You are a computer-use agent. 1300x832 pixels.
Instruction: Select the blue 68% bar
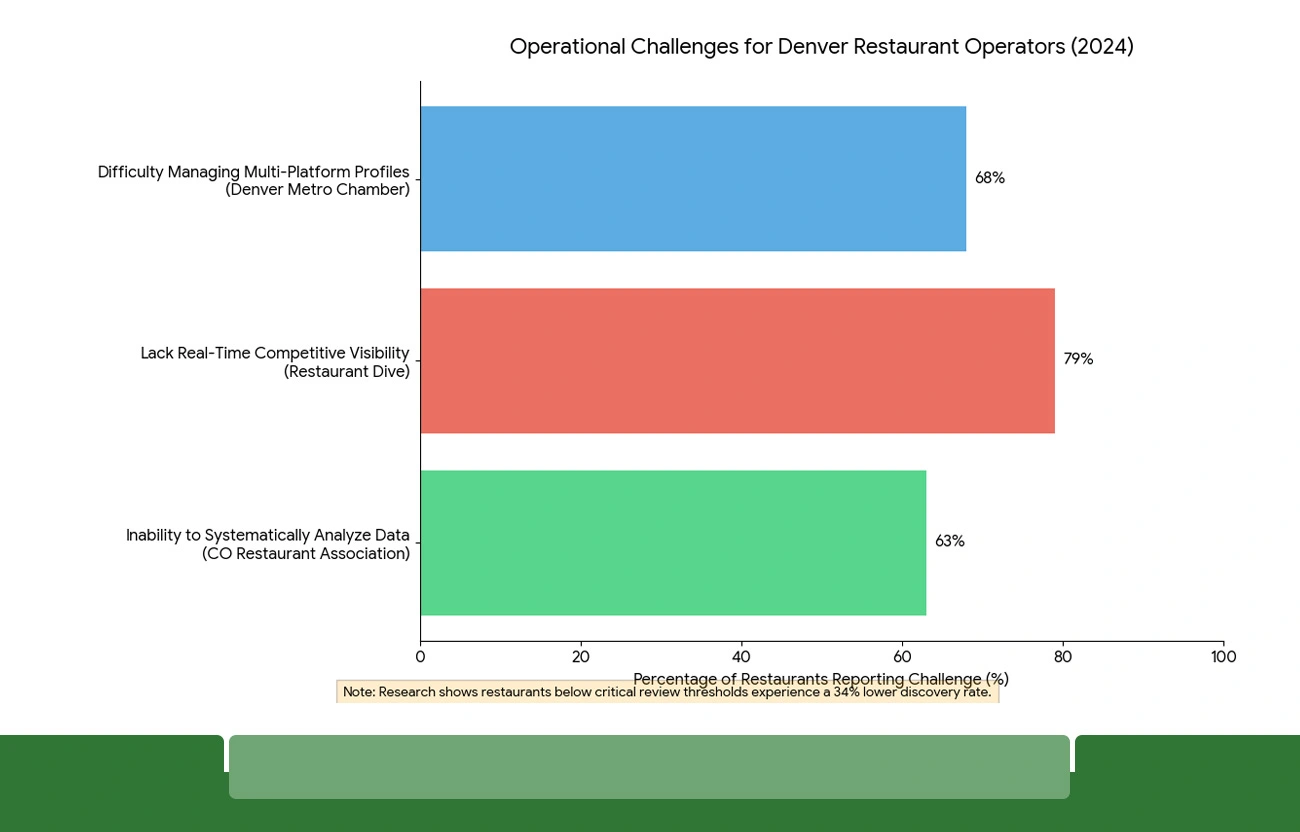[x=690, y=178]
